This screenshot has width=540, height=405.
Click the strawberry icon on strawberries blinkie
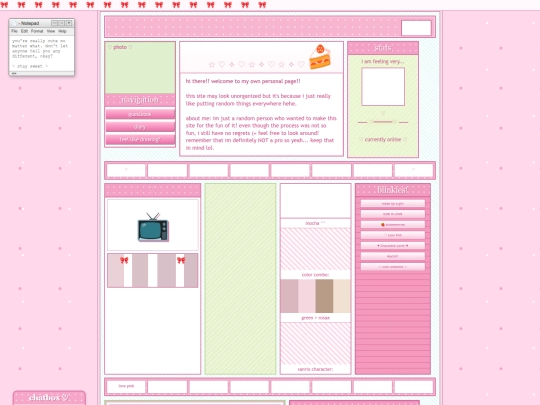pos(382,225)
